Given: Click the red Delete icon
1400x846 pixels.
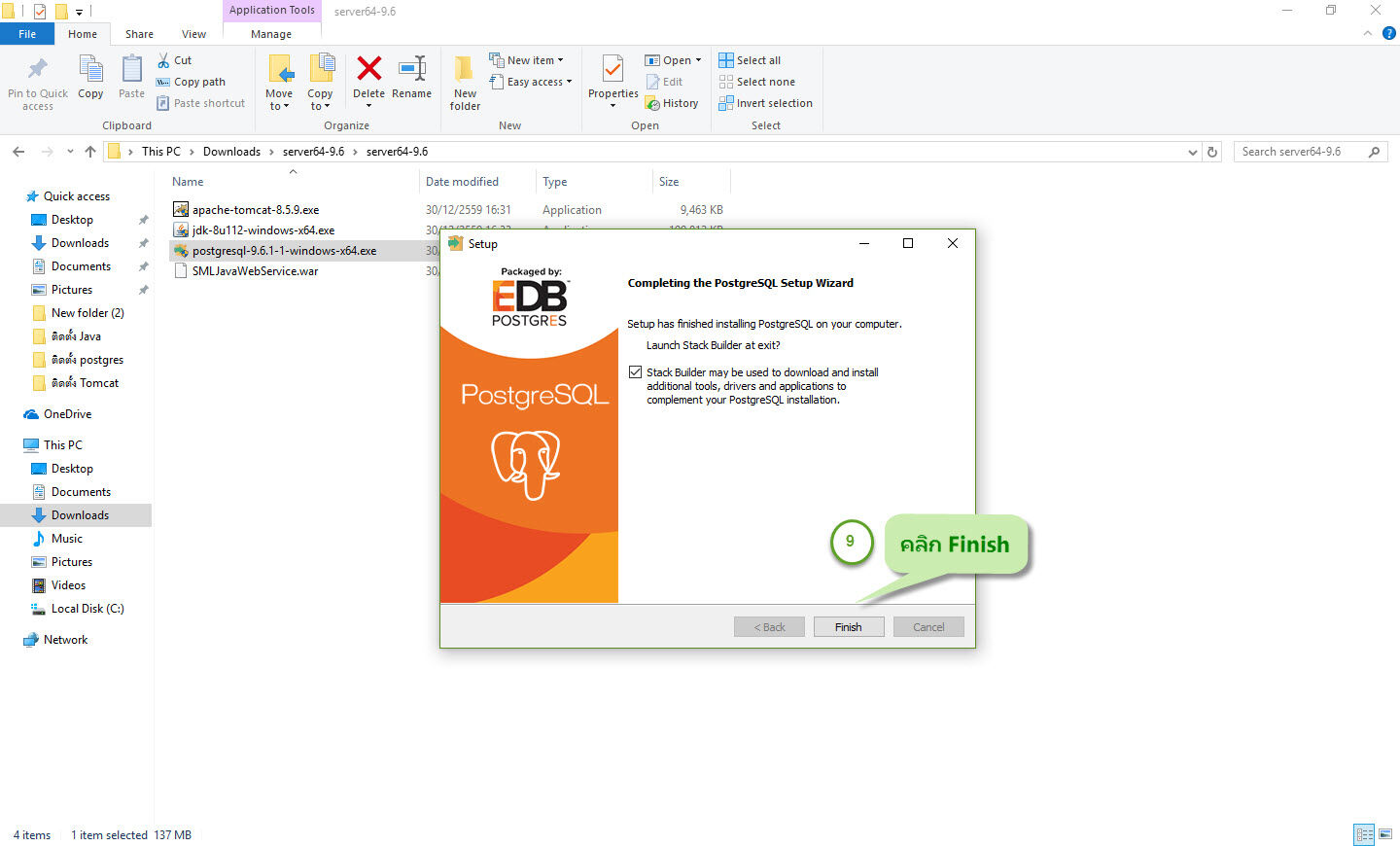Looking at the screenshot, I should tap(369, 68).
